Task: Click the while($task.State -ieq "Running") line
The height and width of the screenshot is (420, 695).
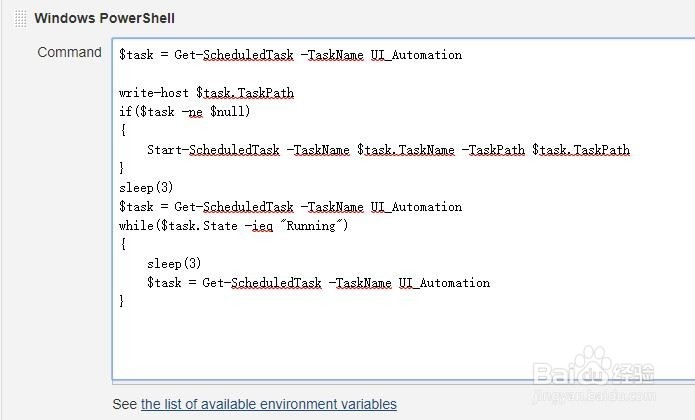Action: pos(234,226)
